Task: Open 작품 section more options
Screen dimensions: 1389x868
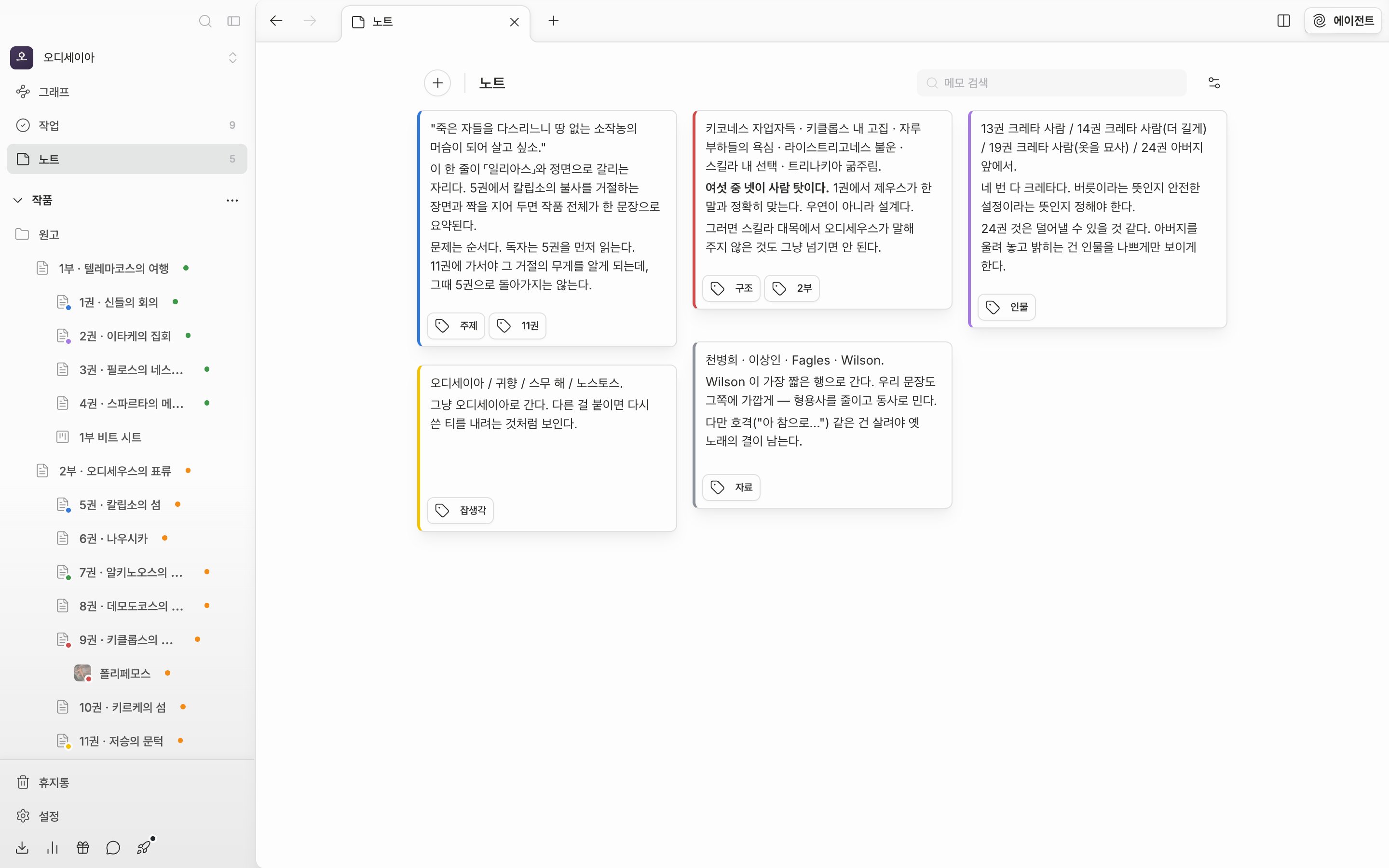Action: [232, 200]
